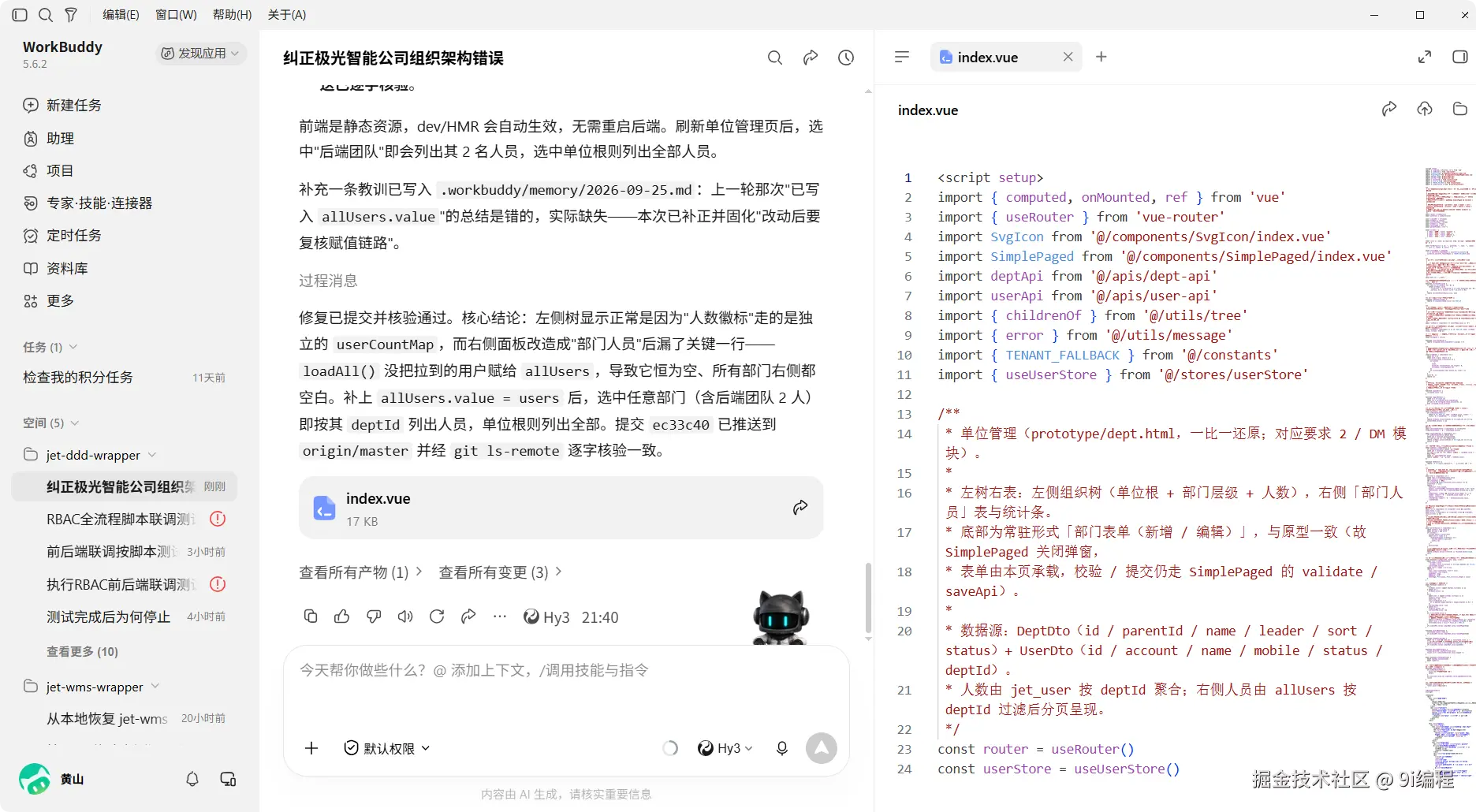Dislike the assistant's reply

pos(374,616)
